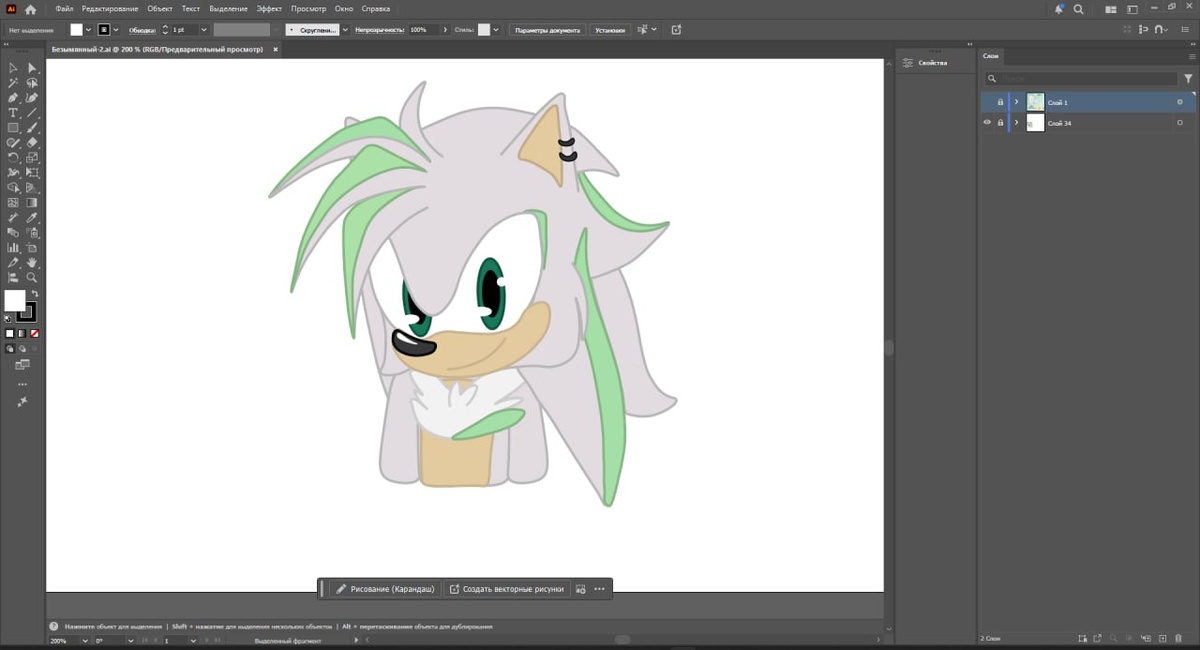Open Edit Toolbar three-dots button
This screenshot has height=650, width=1200.
22,384
